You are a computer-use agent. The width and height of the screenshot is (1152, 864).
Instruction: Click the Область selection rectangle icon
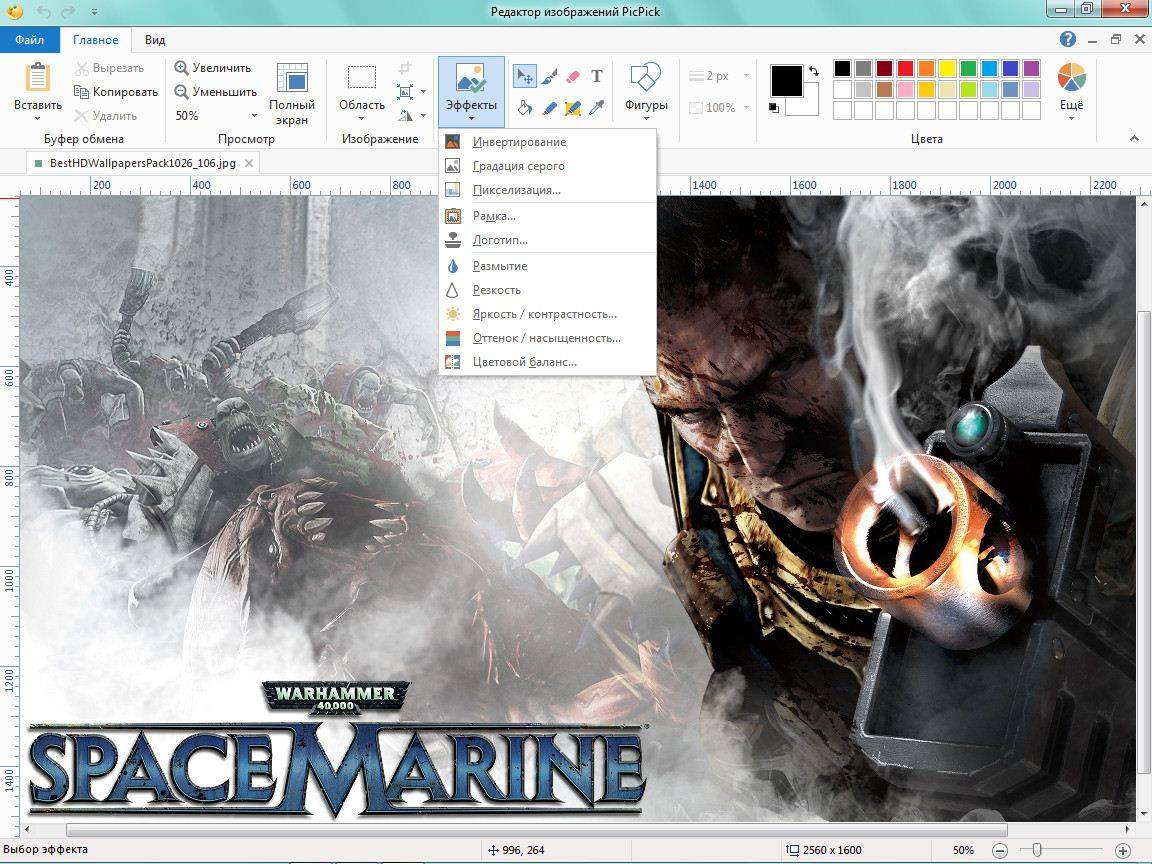click(x=361, y=78)
